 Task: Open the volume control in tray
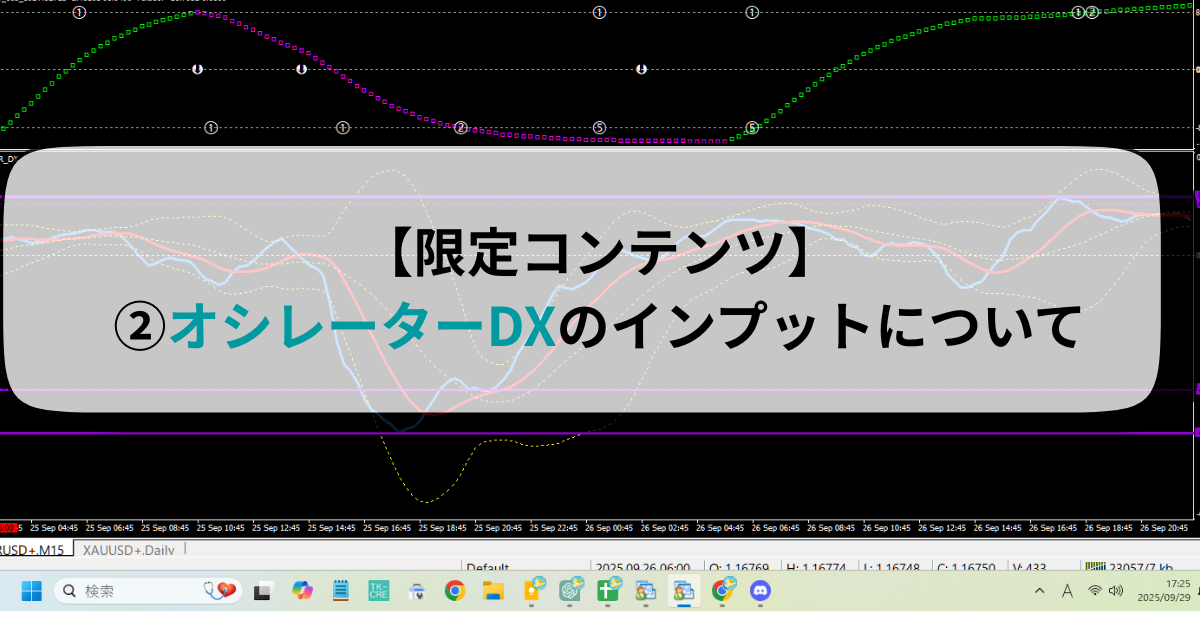tap(1116, 591)
